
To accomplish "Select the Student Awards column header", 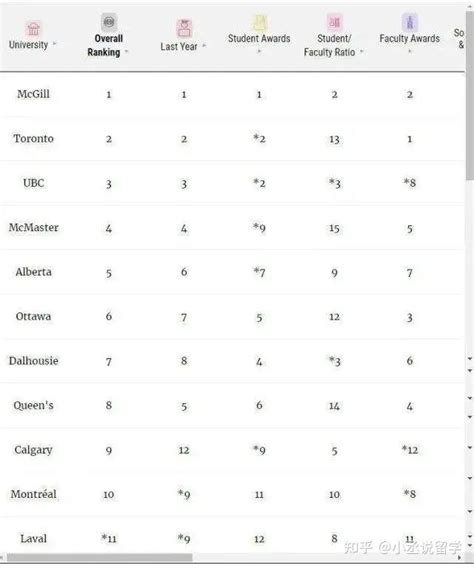I will [259, 38].
